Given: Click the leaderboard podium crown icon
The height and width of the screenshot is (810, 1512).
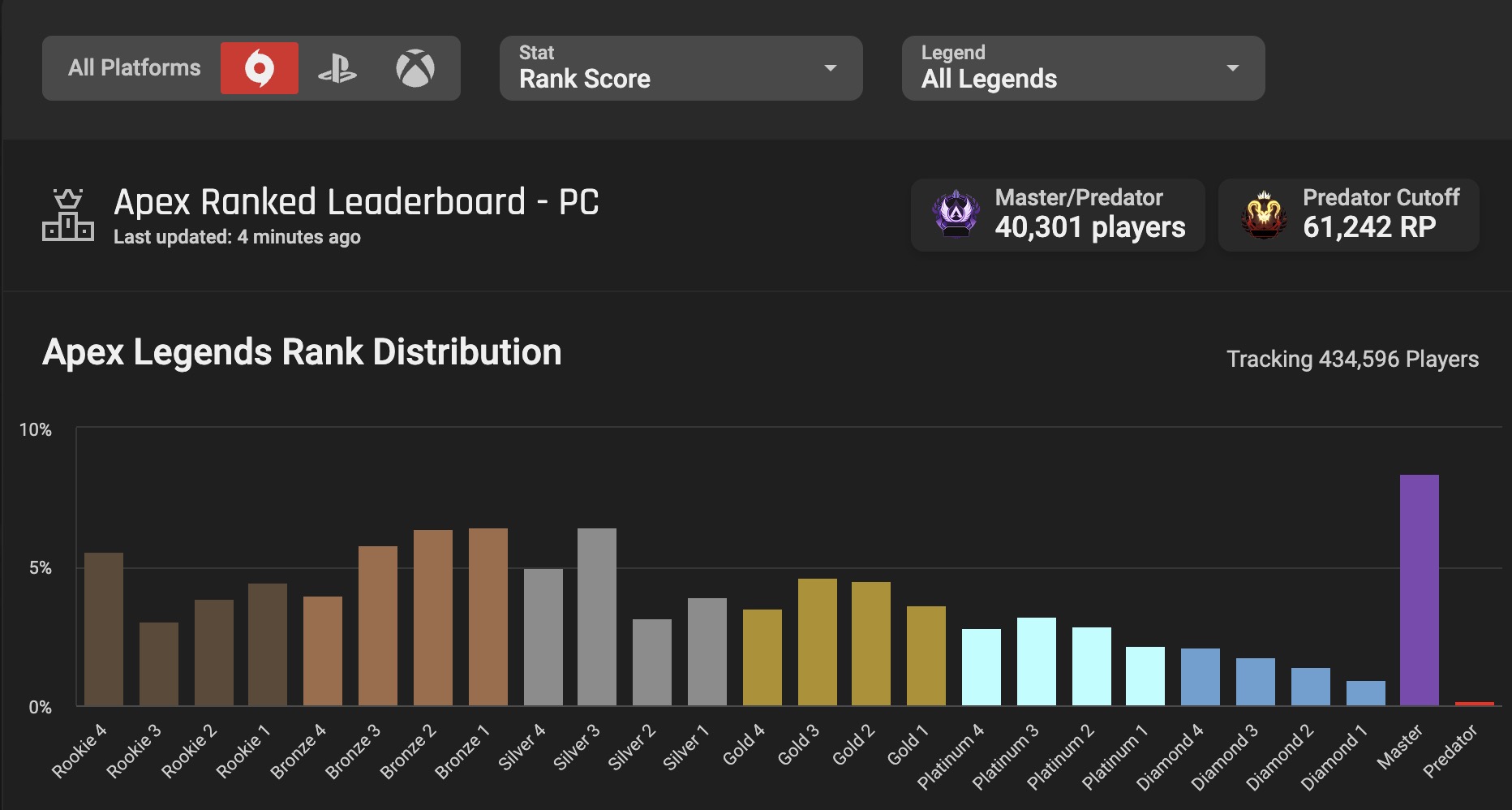Looking at the screenshot, I should click(68, 215).
